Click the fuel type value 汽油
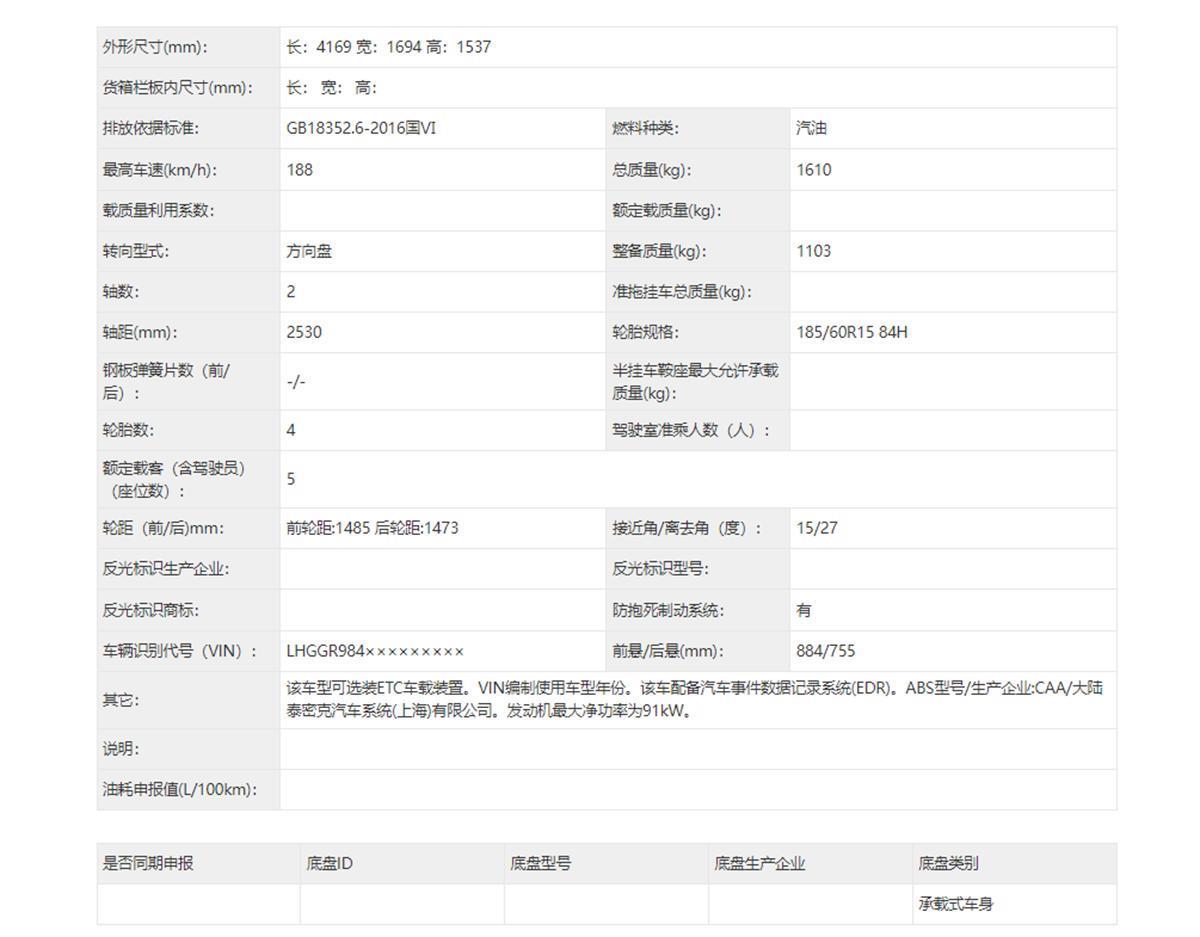This screenshot has width=1200, height=937. point(811,128)
